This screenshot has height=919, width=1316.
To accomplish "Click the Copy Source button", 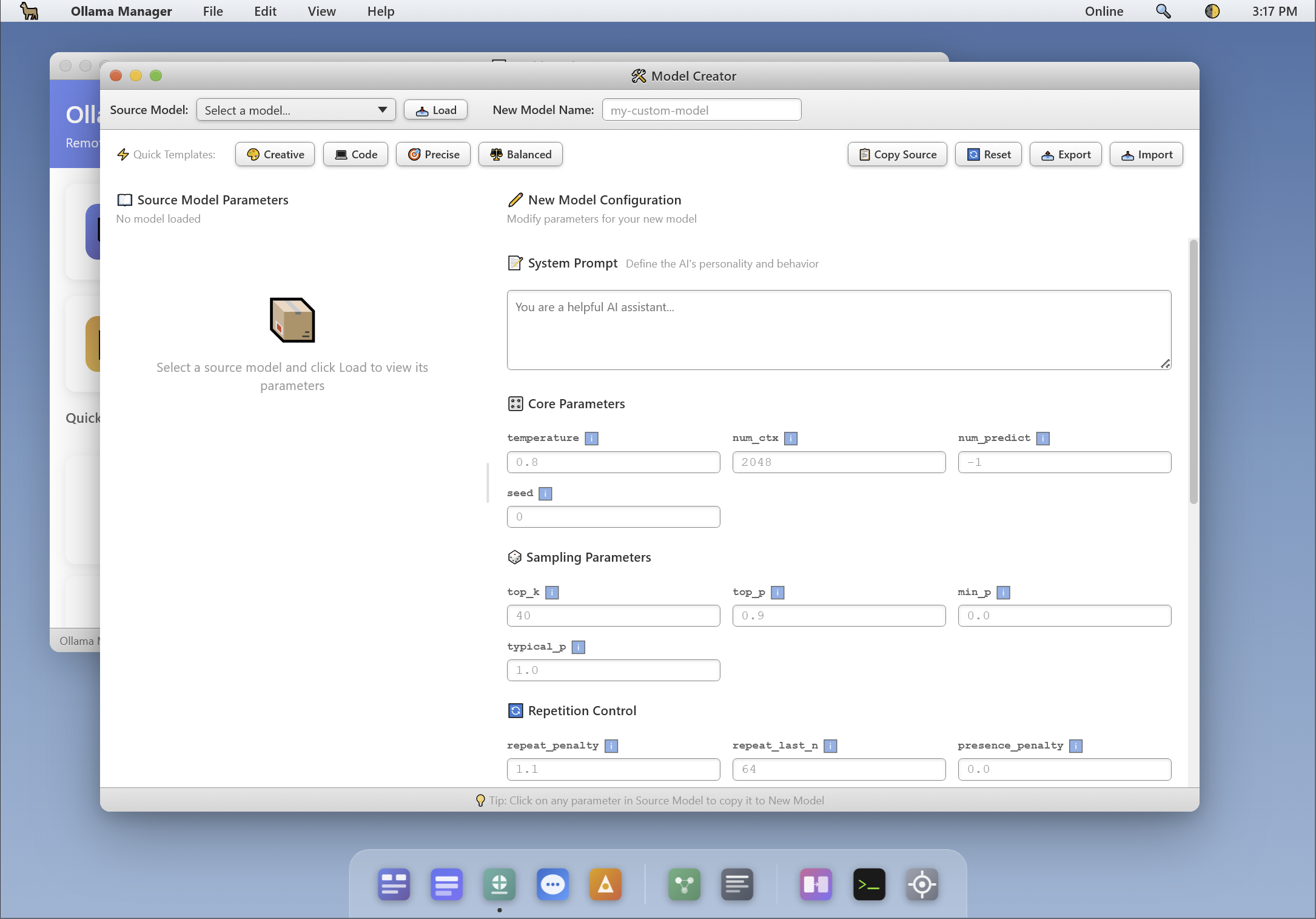I will click(x=897, y=154).
